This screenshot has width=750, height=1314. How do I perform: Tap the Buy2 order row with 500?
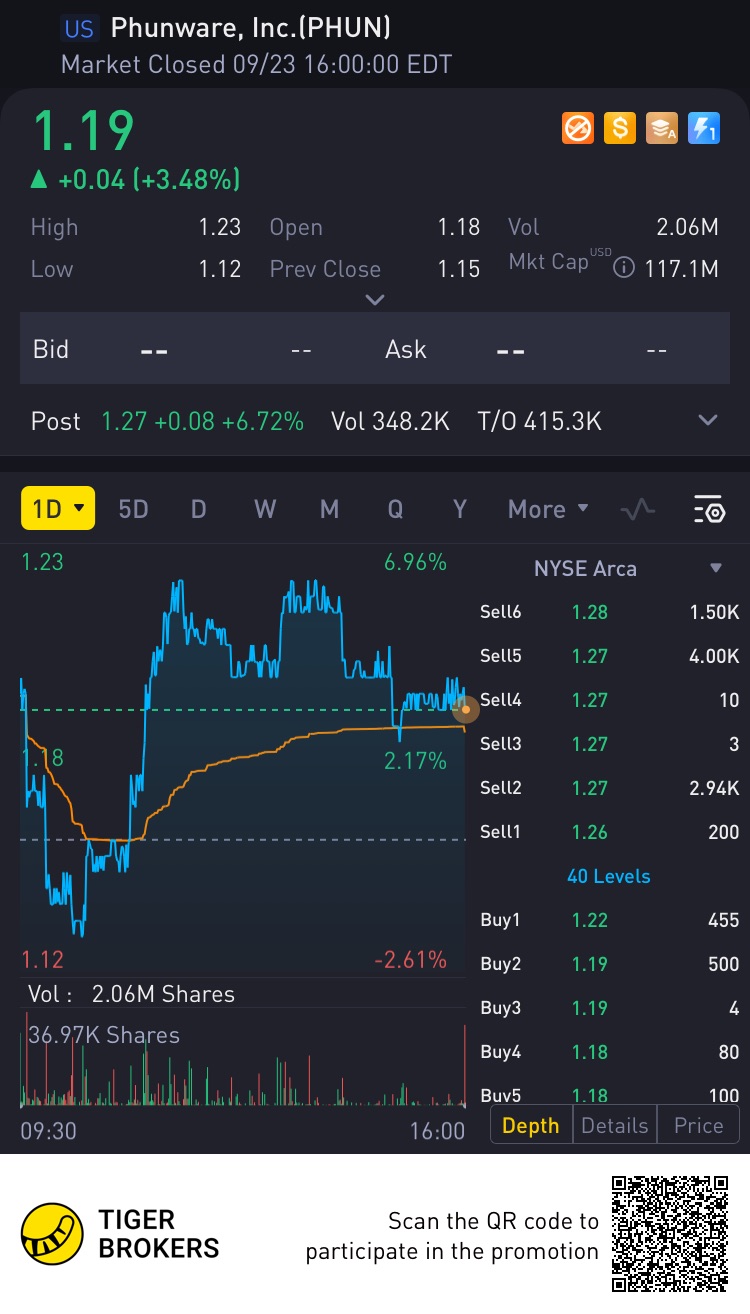coord(610,964)
